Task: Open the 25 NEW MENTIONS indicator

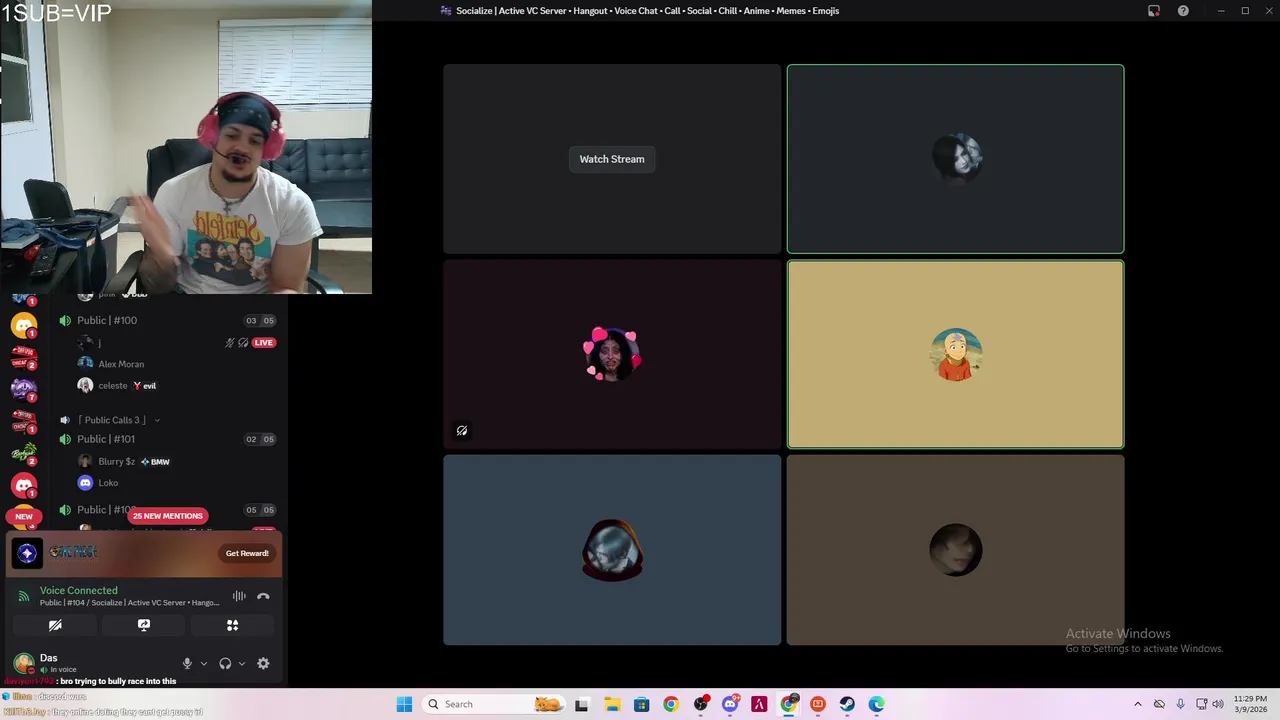Action: (x=168, y=516)
